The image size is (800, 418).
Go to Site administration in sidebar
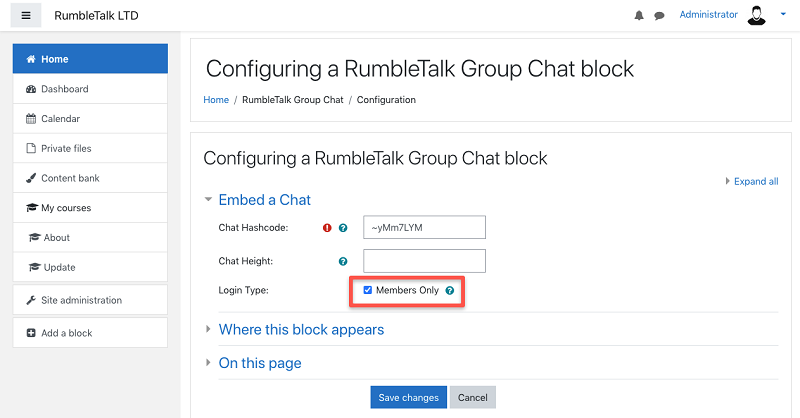click(81, 300)
